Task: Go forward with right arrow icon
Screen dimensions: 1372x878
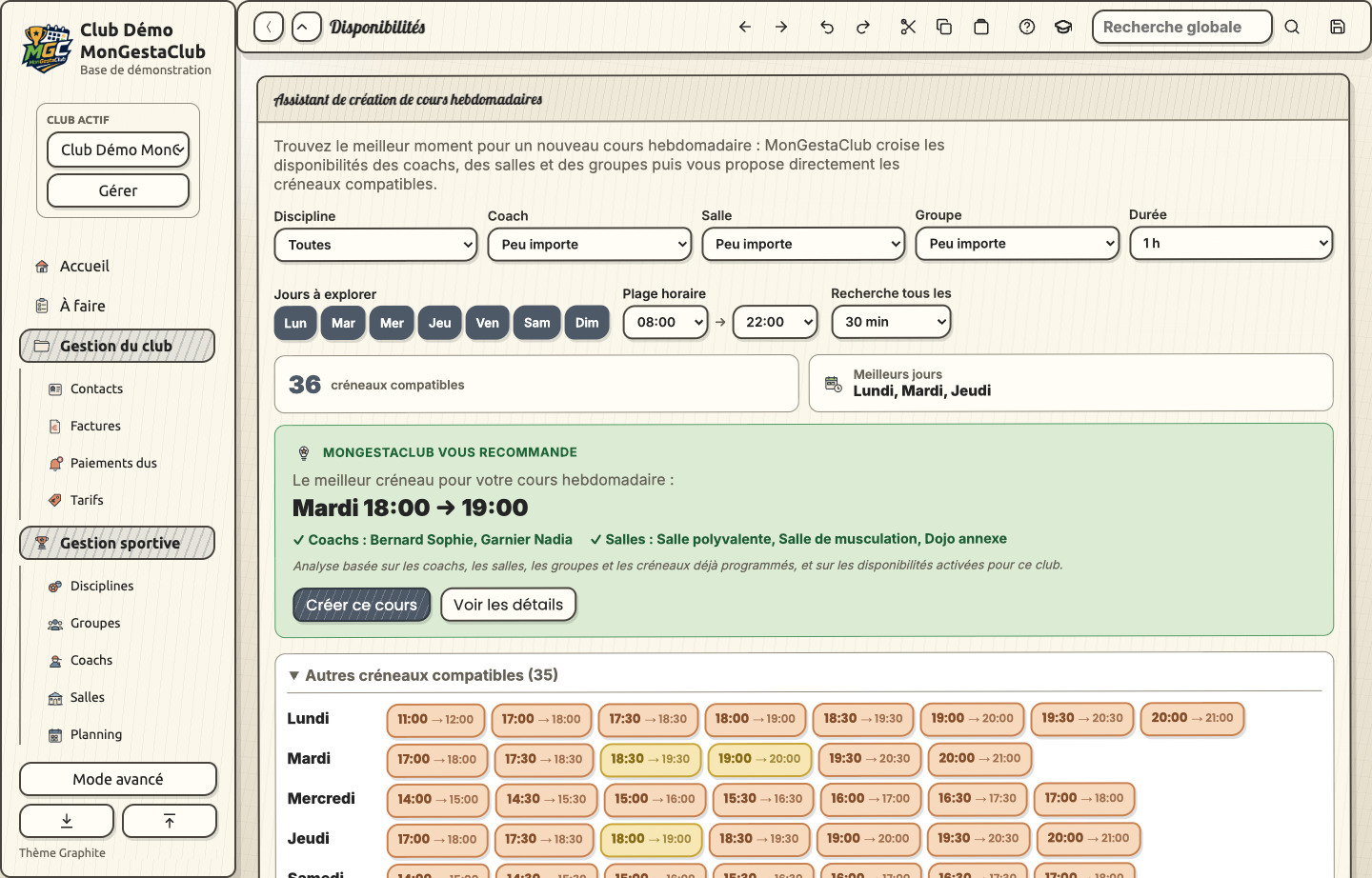Action: [781, 27]
